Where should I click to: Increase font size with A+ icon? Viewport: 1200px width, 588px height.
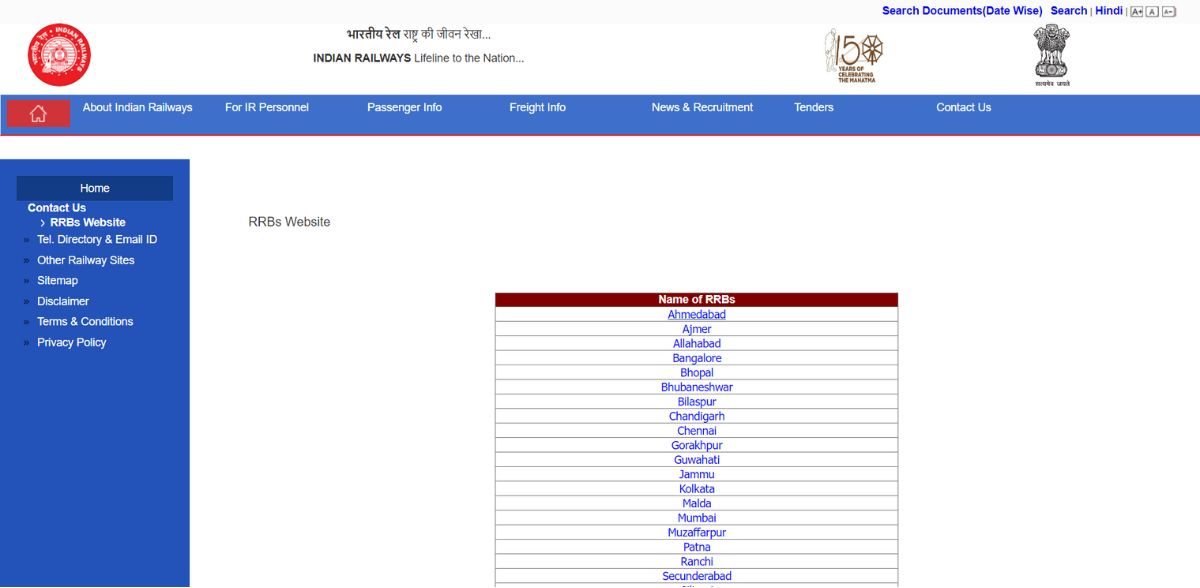pos(1136,12)
